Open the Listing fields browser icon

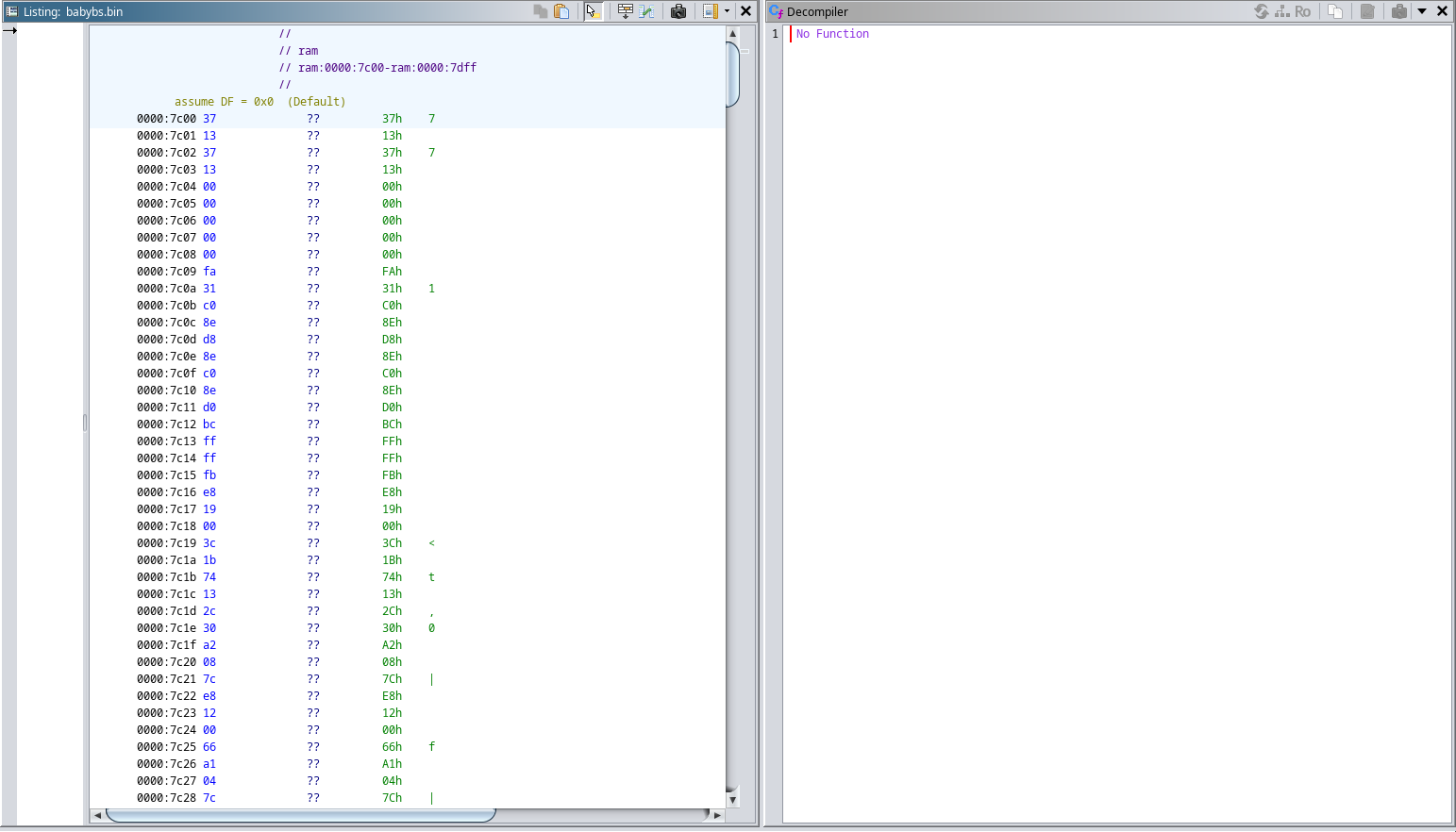pos(625,11)
